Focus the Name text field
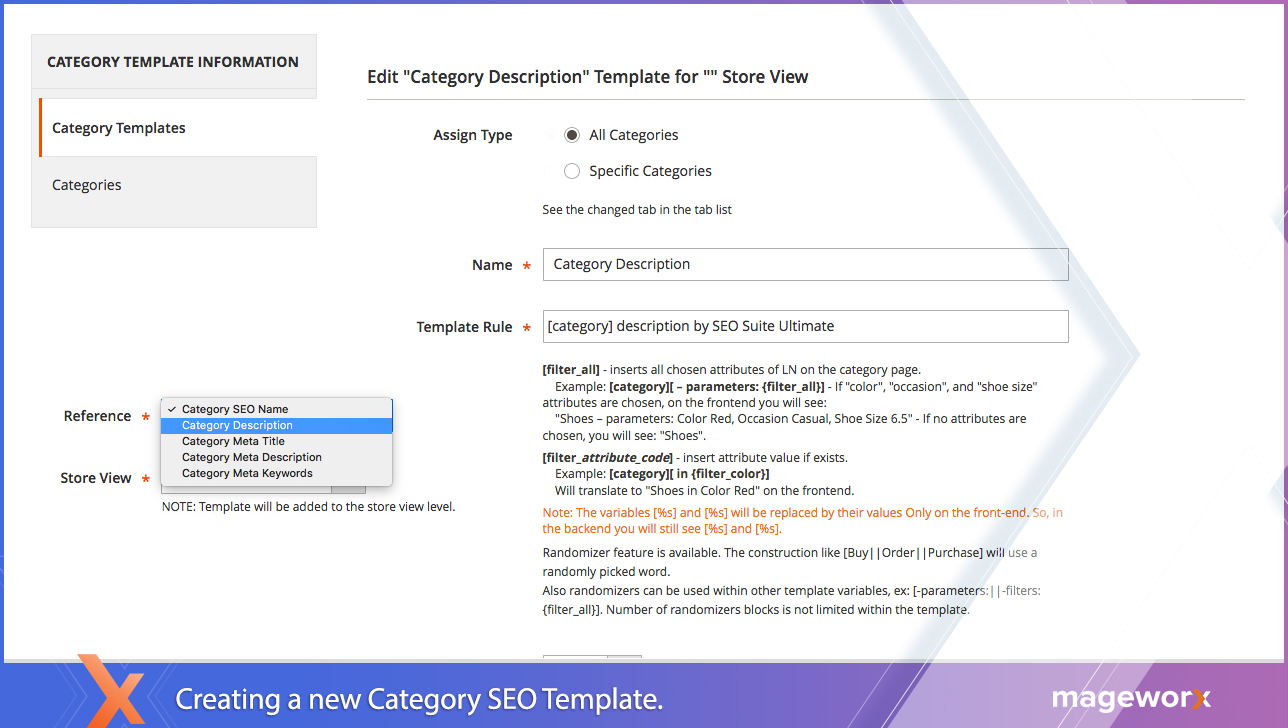 805,265
